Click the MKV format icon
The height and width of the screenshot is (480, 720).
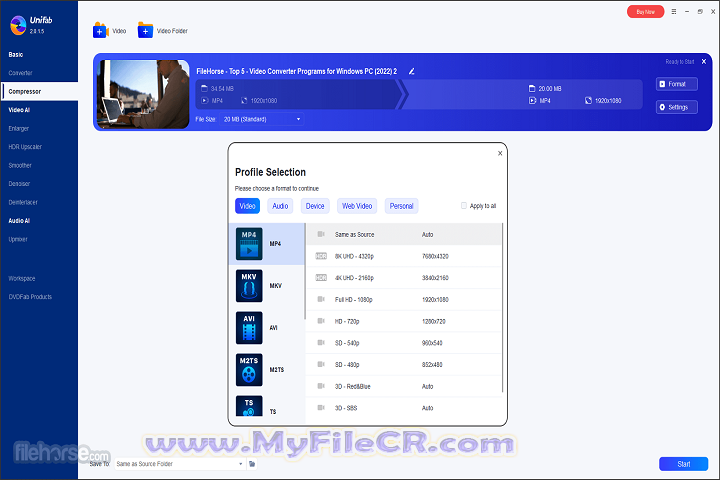pos(249,286)
